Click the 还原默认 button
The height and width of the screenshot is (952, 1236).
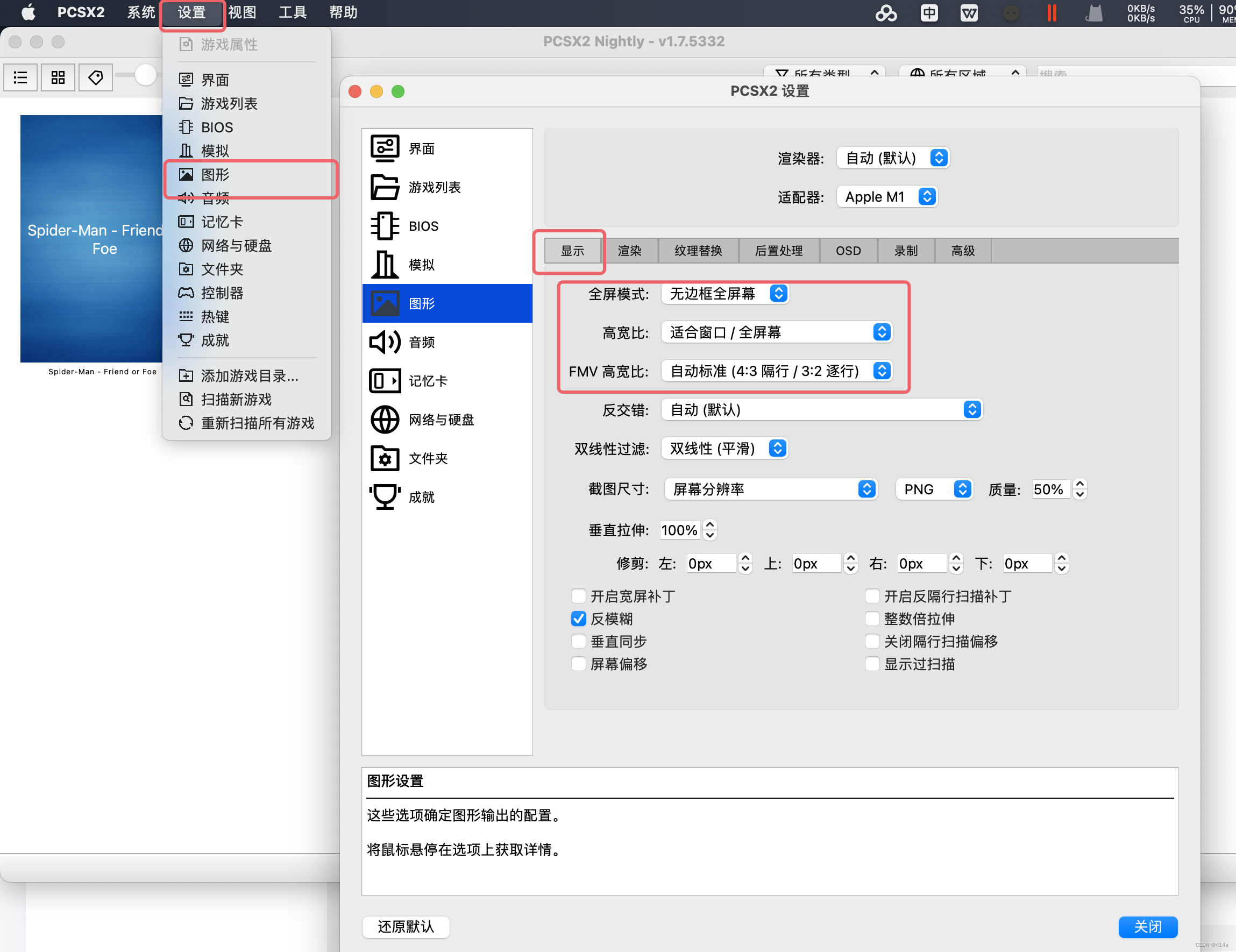coord(406,927)
